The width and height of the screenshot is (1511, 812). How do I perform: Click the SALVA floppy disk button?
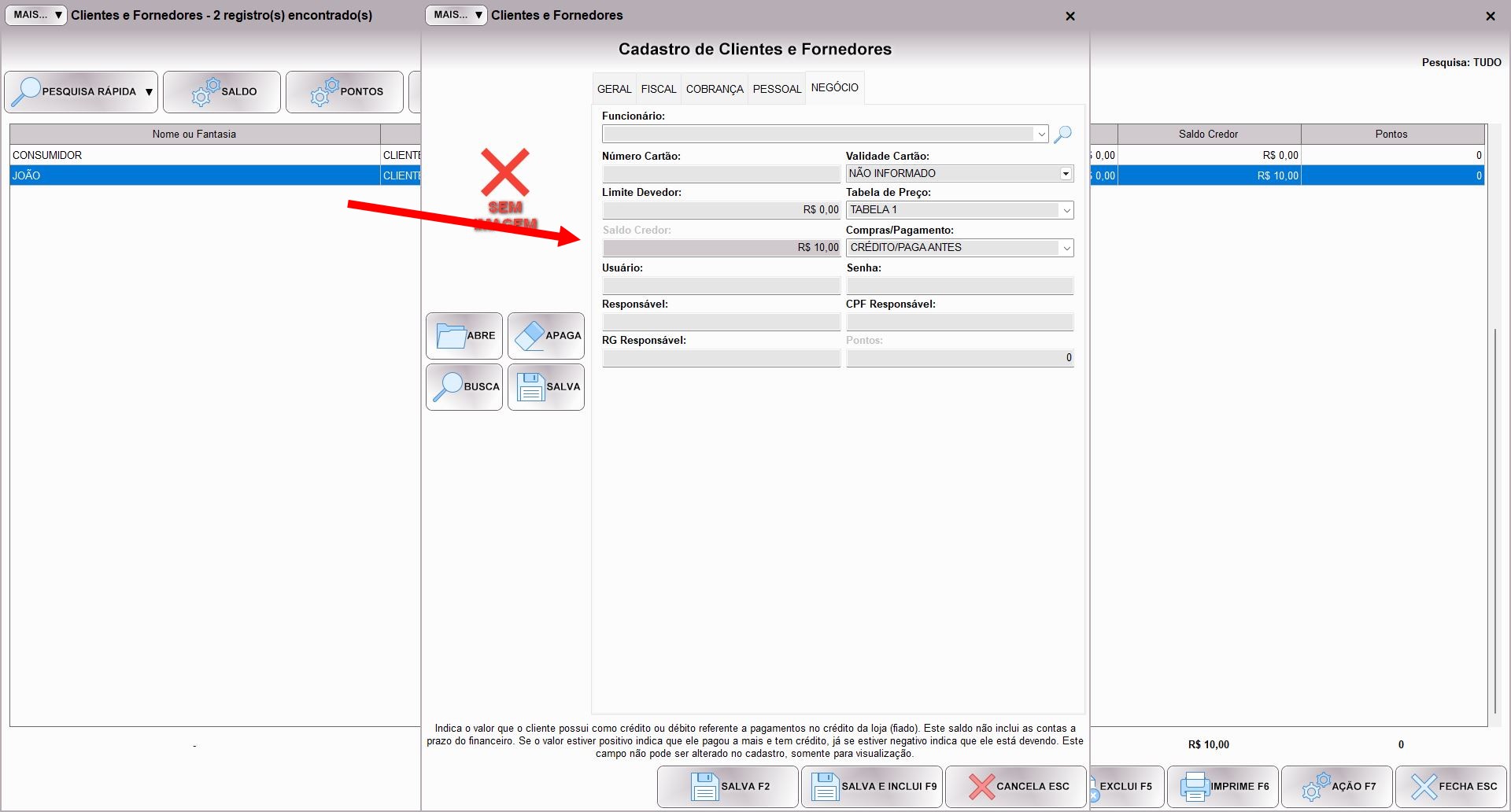(546, 387)
